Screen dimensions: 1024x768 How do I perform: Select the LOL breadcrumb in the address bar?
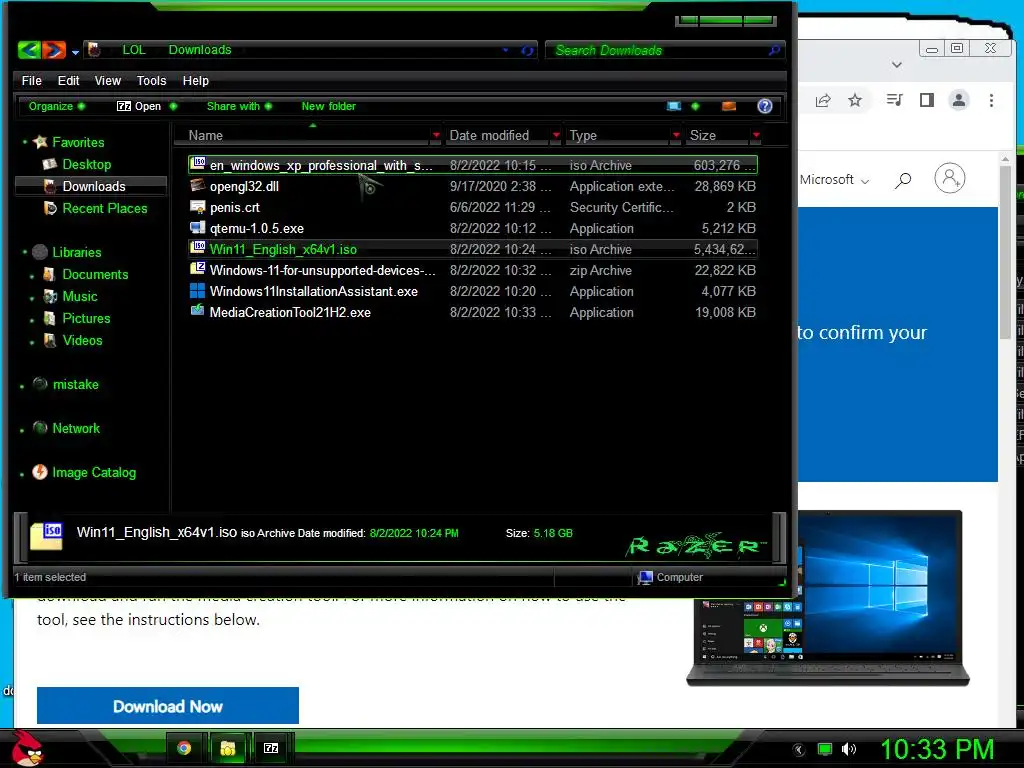pyautogui.click(x=134, y=50)
